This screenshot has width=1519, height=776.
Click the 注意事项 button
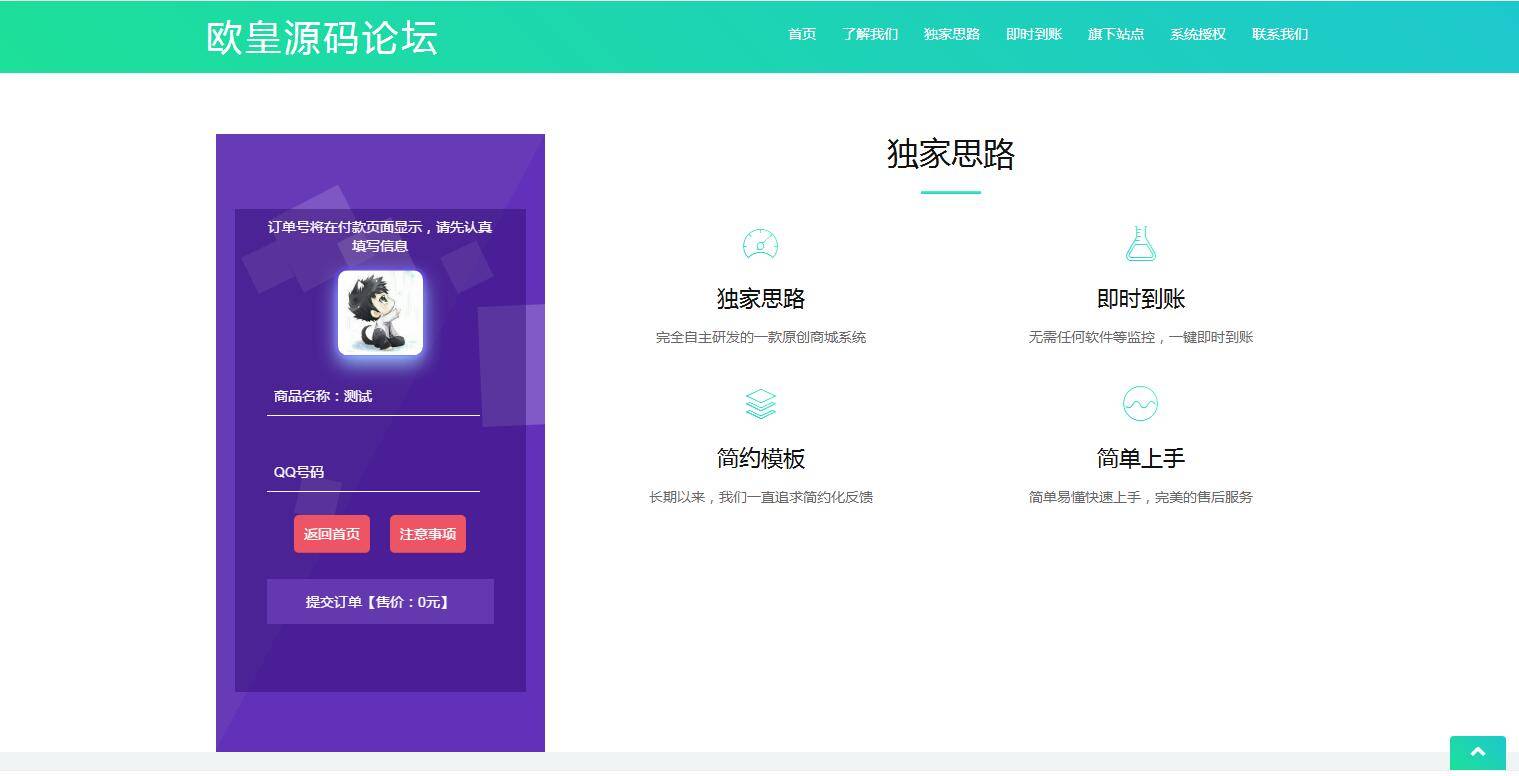click(427, 533)
